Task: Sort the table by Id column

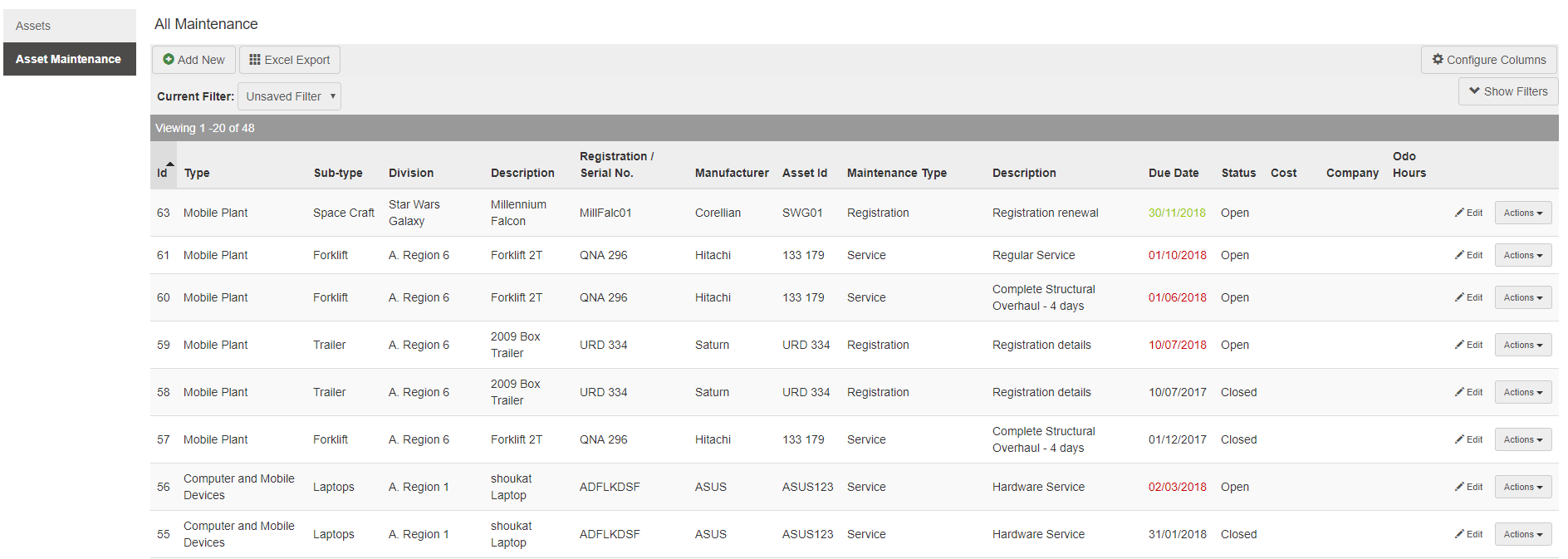Action: click(x=162, y=173)
